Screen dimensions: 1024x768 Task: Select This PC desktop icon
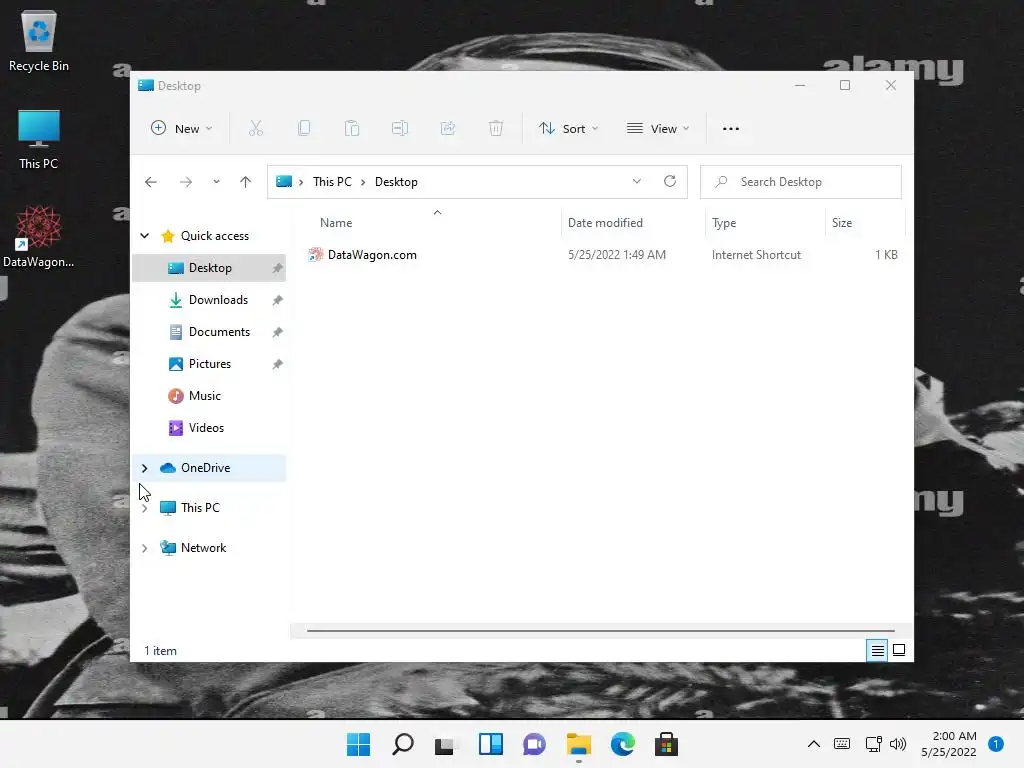click(x=39, y=139)
